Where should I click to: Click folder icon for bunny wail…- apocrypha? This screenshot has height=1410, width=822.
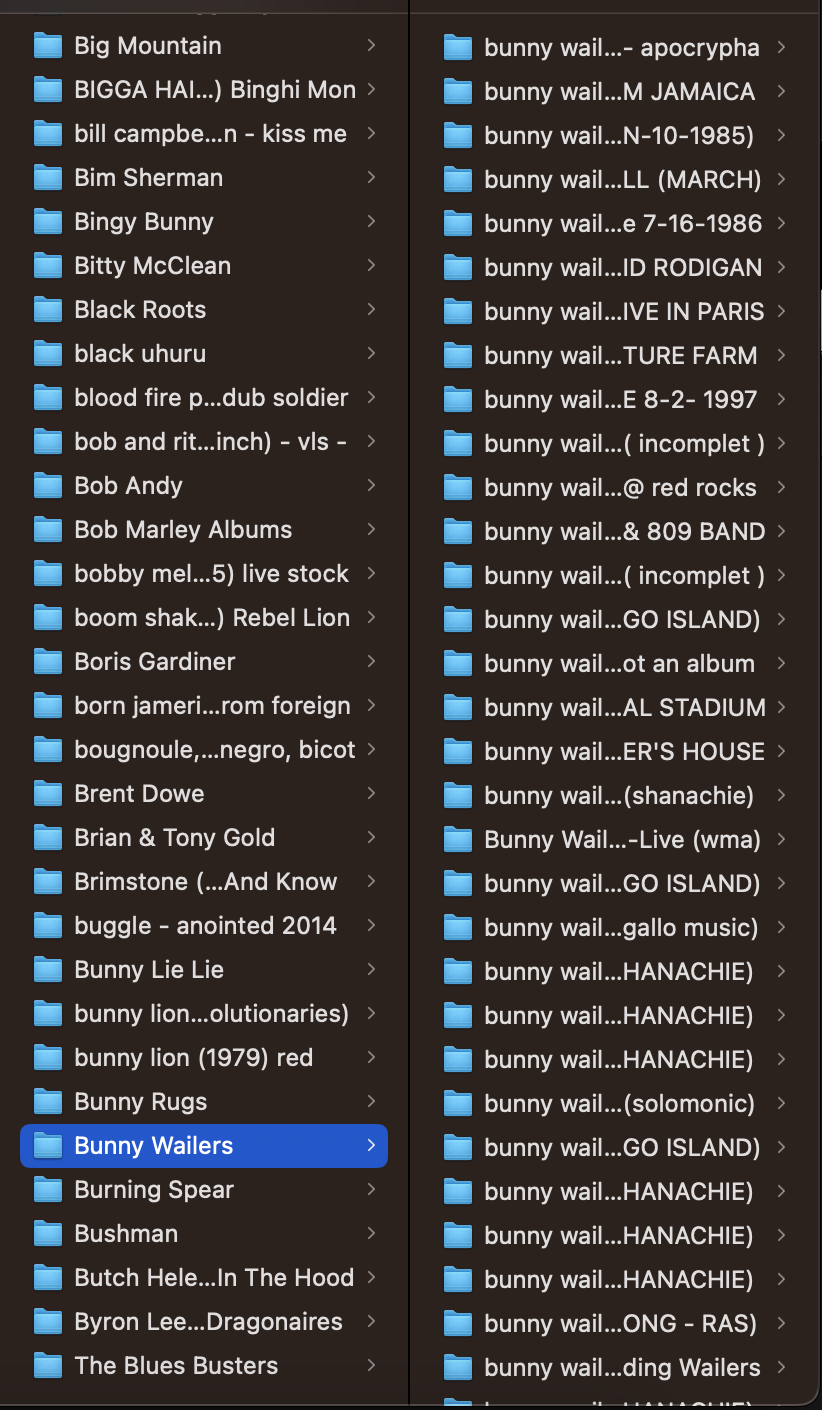pos(458,48)
